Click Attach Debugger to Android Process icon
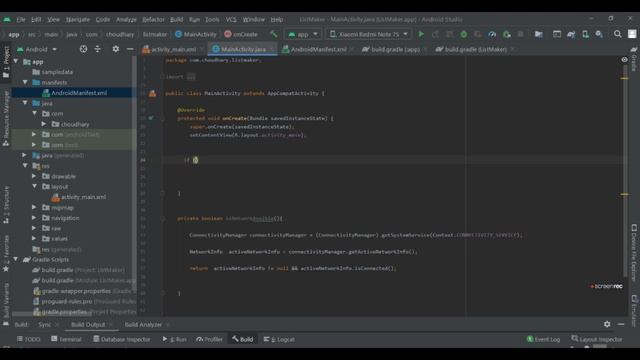Viewport: 640px width, 360px height. click(507, 34)
